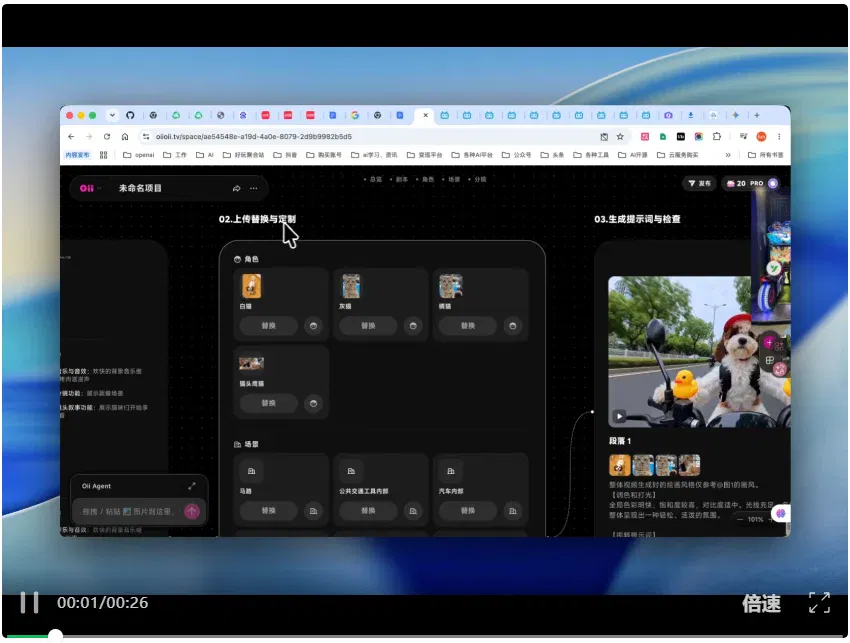This screenshot has width=850, height=643.
Task: Click the face icon on the 橘猫 card
Action: [513, 326]
